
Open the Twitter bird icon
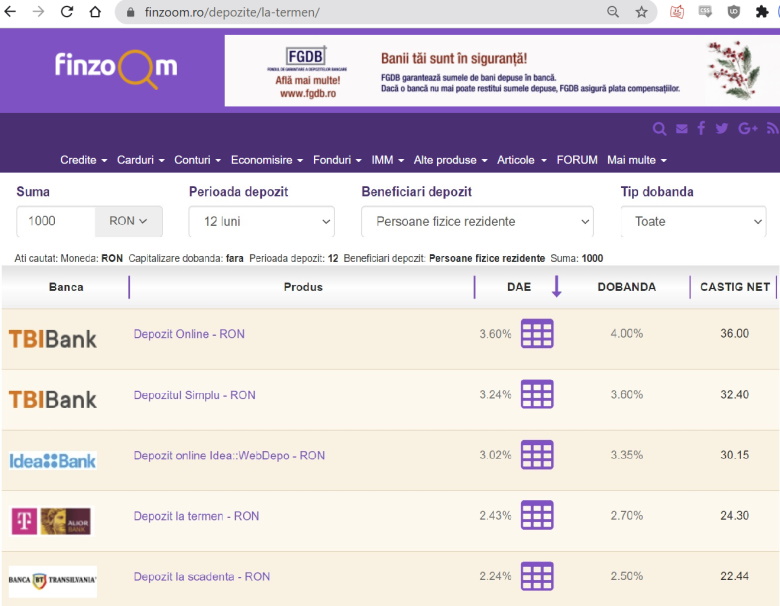click(722, 128)
